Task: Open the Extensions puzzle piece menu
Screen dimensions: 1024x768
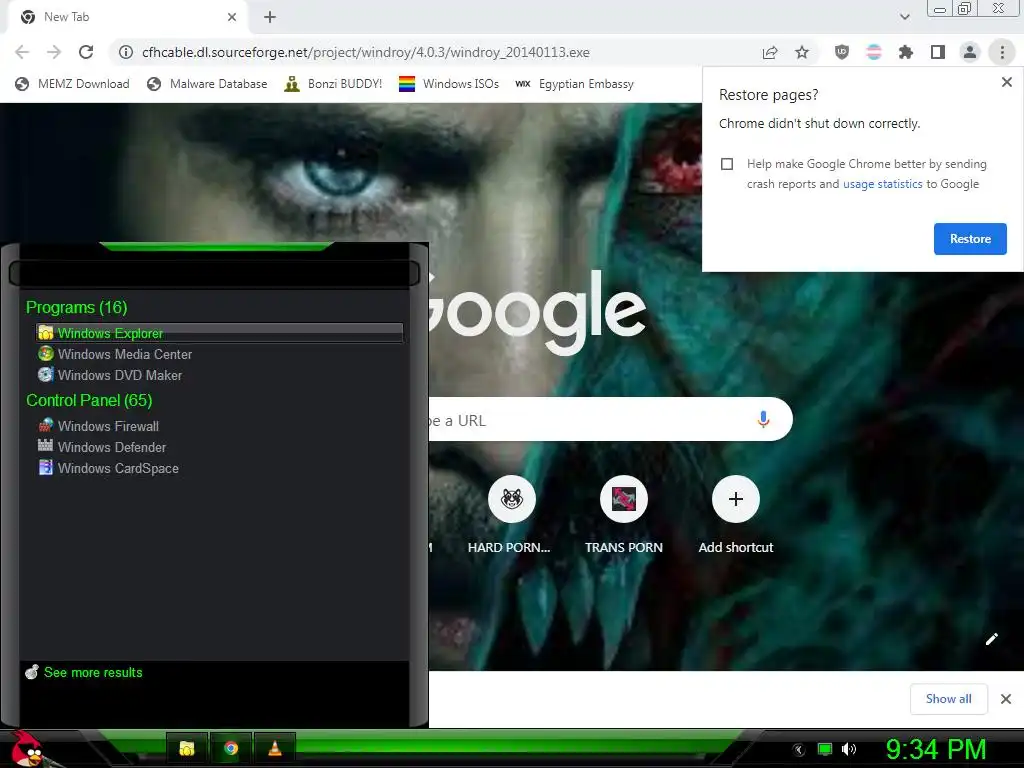Action: pos(906,52)
